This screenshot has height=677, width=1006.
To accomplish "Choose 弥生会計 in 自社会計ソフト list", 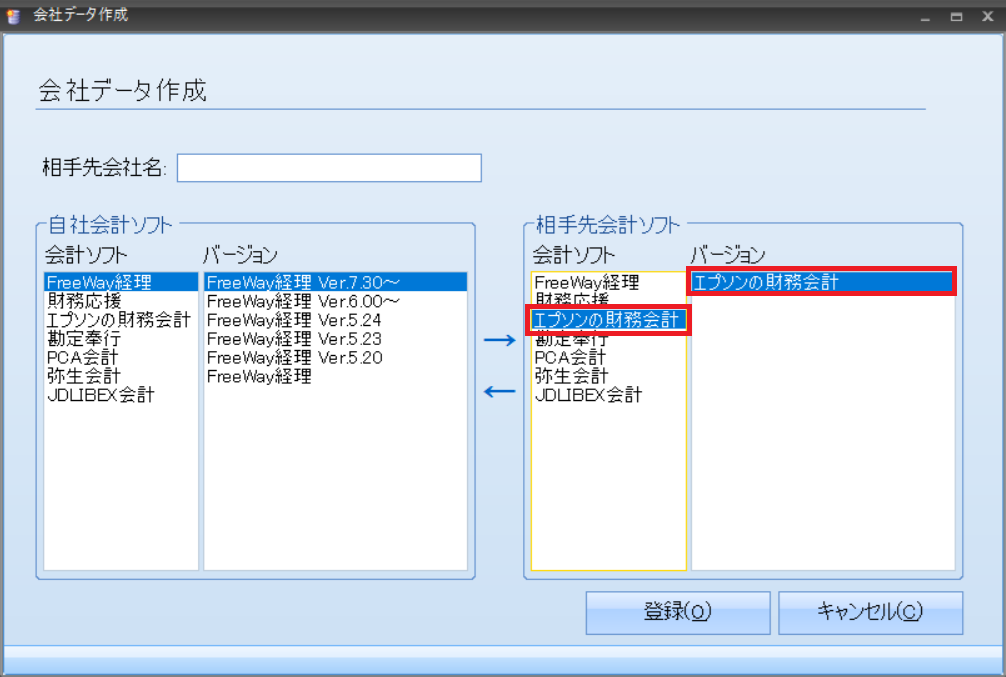I will [x=84, y=377].
